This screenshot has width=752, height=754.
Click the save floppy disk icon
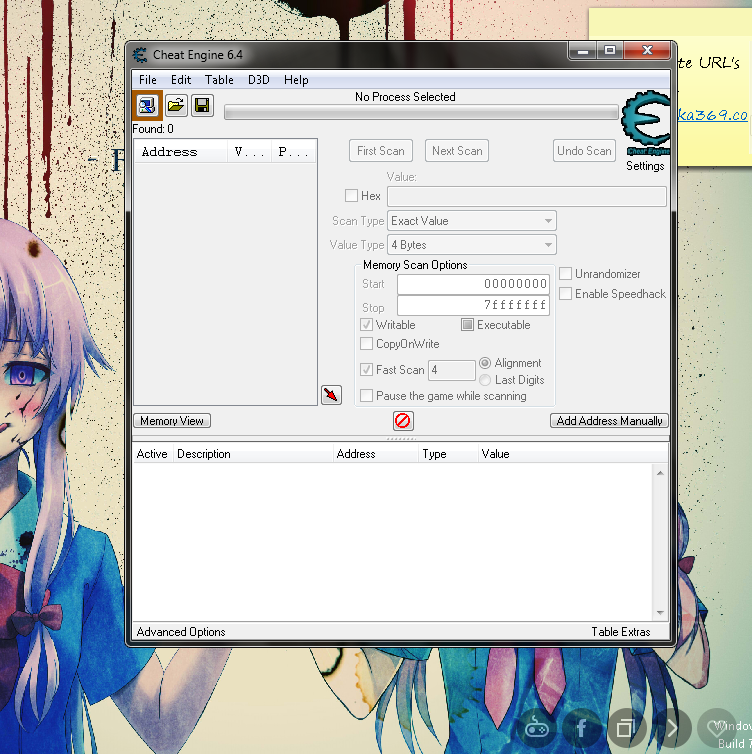pyautogui.click(x=202, y=105)
